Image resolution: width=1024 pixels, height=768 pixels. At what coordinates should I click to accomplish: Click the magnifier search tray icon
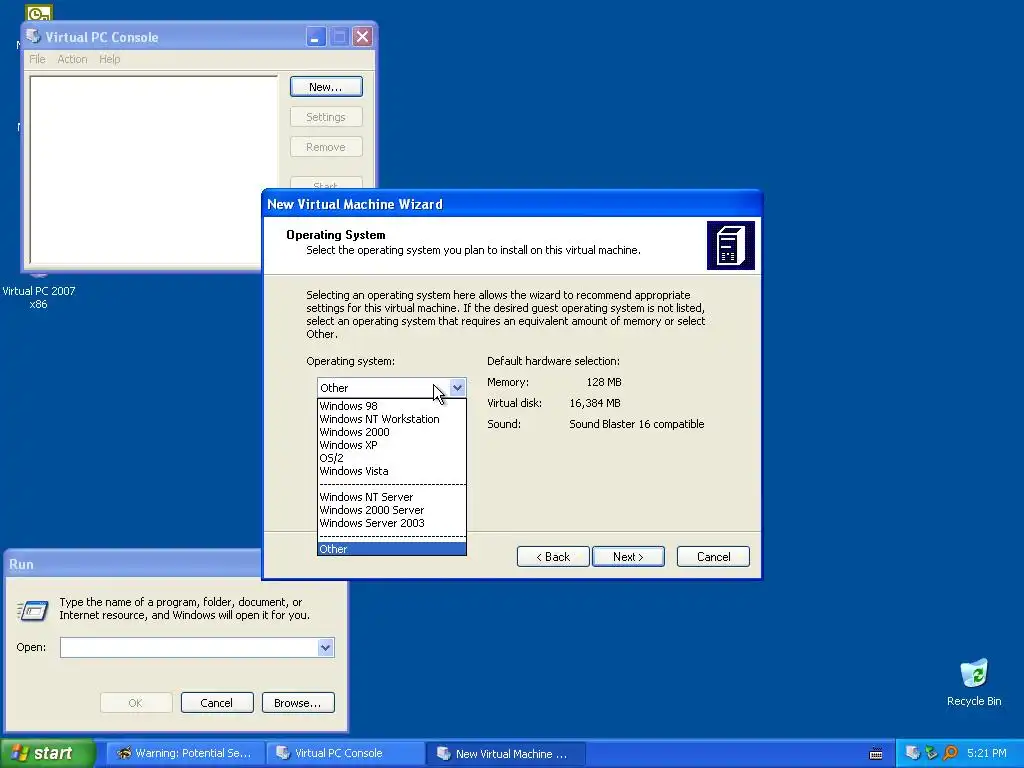(x=950, y=753)
